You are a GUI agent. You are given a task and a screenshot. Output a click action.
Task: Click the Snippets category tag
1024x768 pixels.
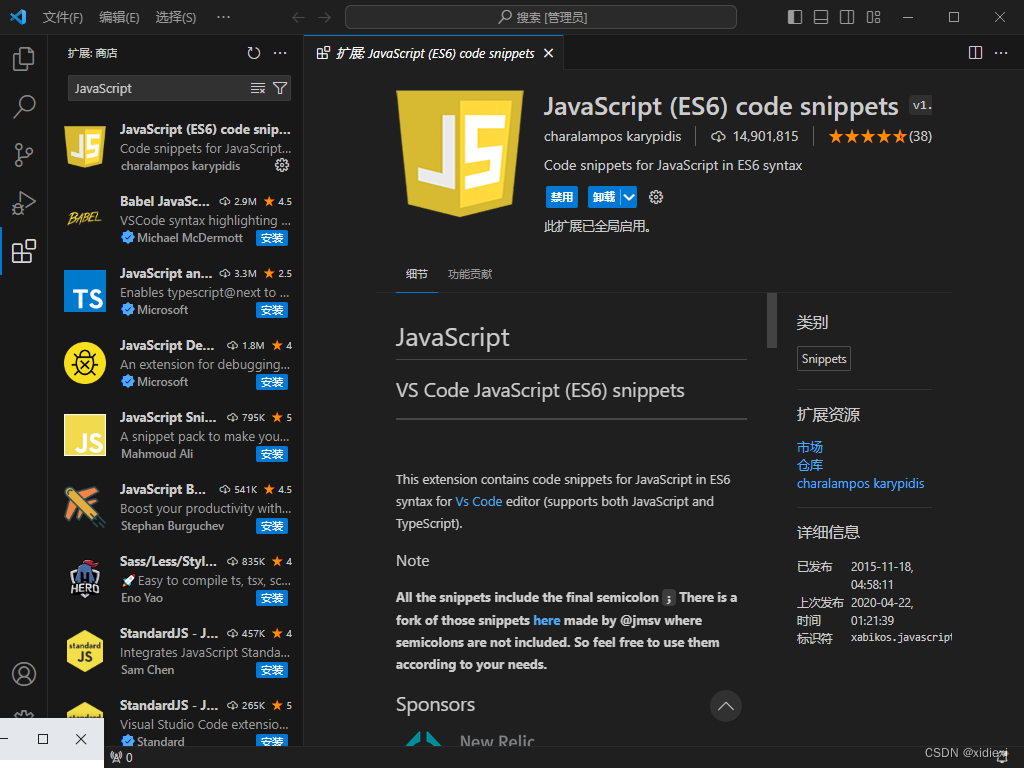click(x=824, y=359)
